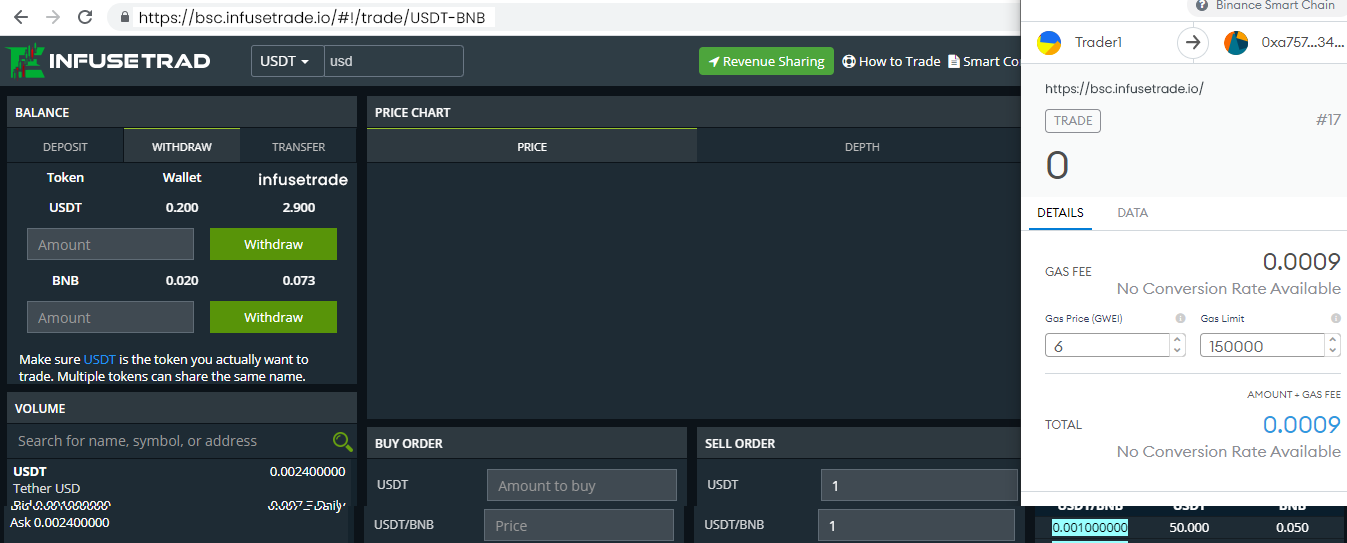
Task: Open the How to Trade link
Action: 891,61
